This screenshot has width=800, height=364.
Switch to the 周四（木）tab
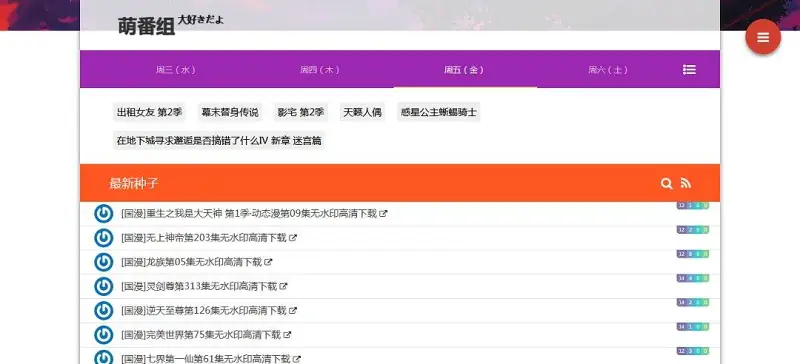[320, 69]
